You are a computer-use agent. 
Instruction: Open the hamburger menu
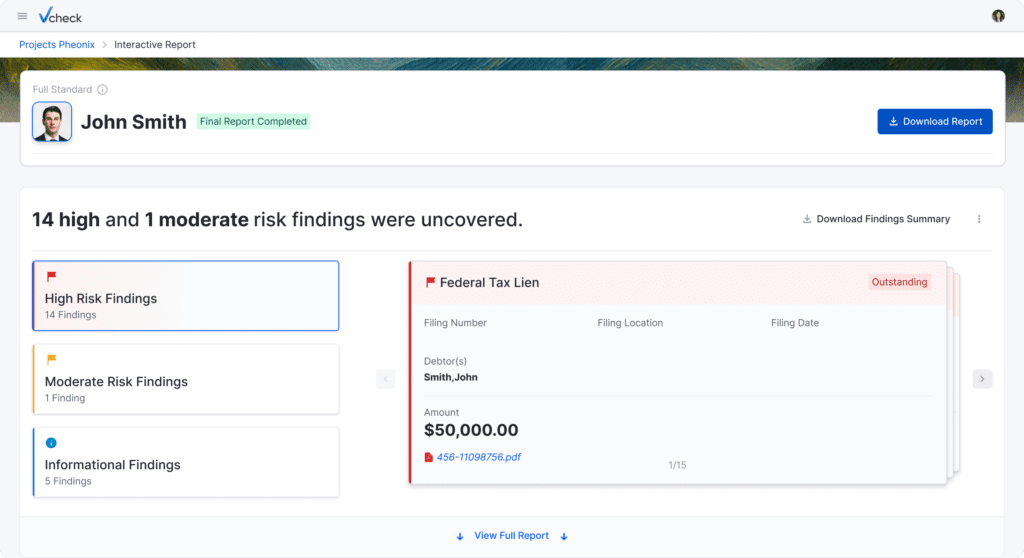[x=22, y=16]
